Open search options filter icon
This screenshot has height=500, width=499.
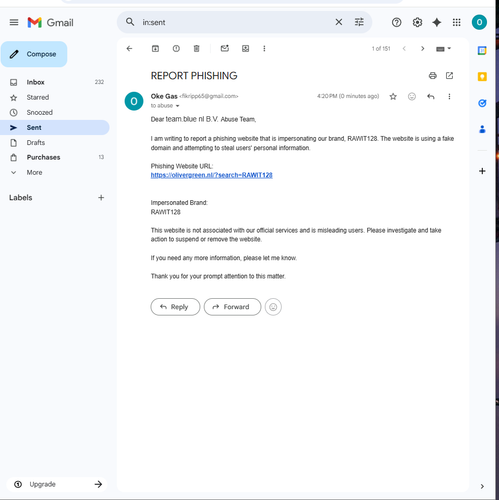tap(359, 22)
